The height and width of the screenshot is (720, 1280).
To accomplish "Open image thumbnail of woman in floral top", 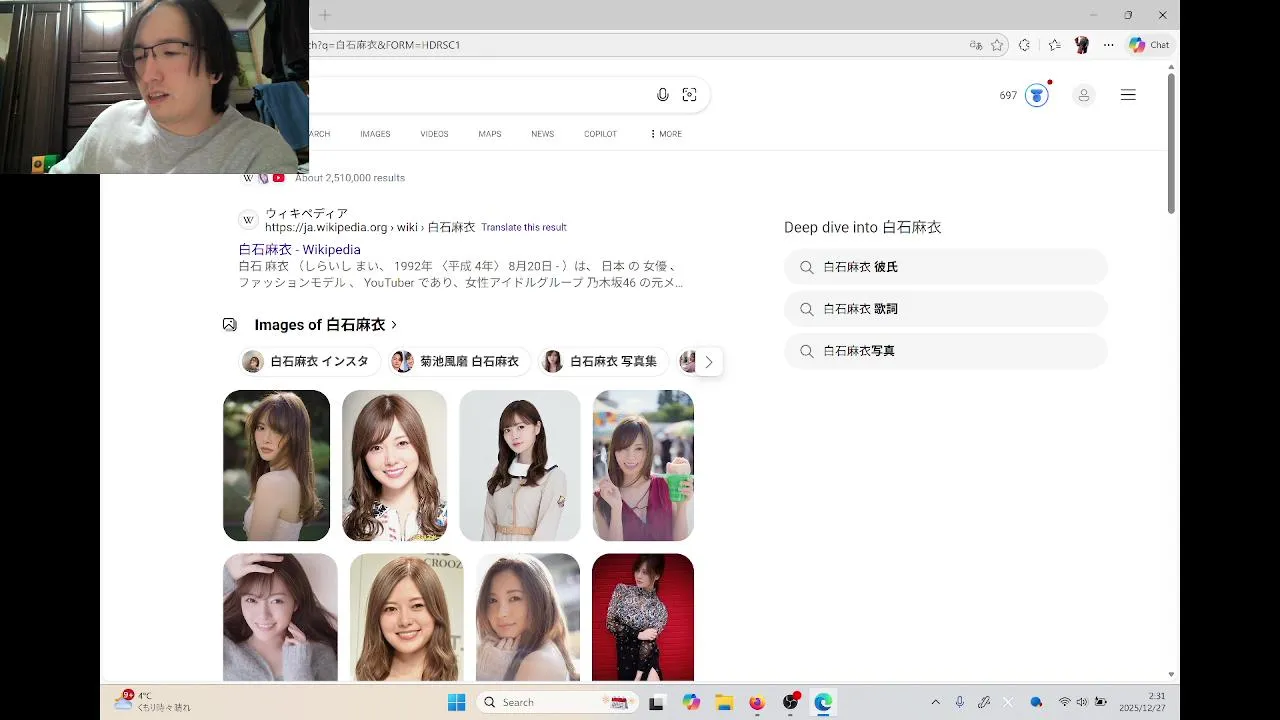I will (394, 466).
